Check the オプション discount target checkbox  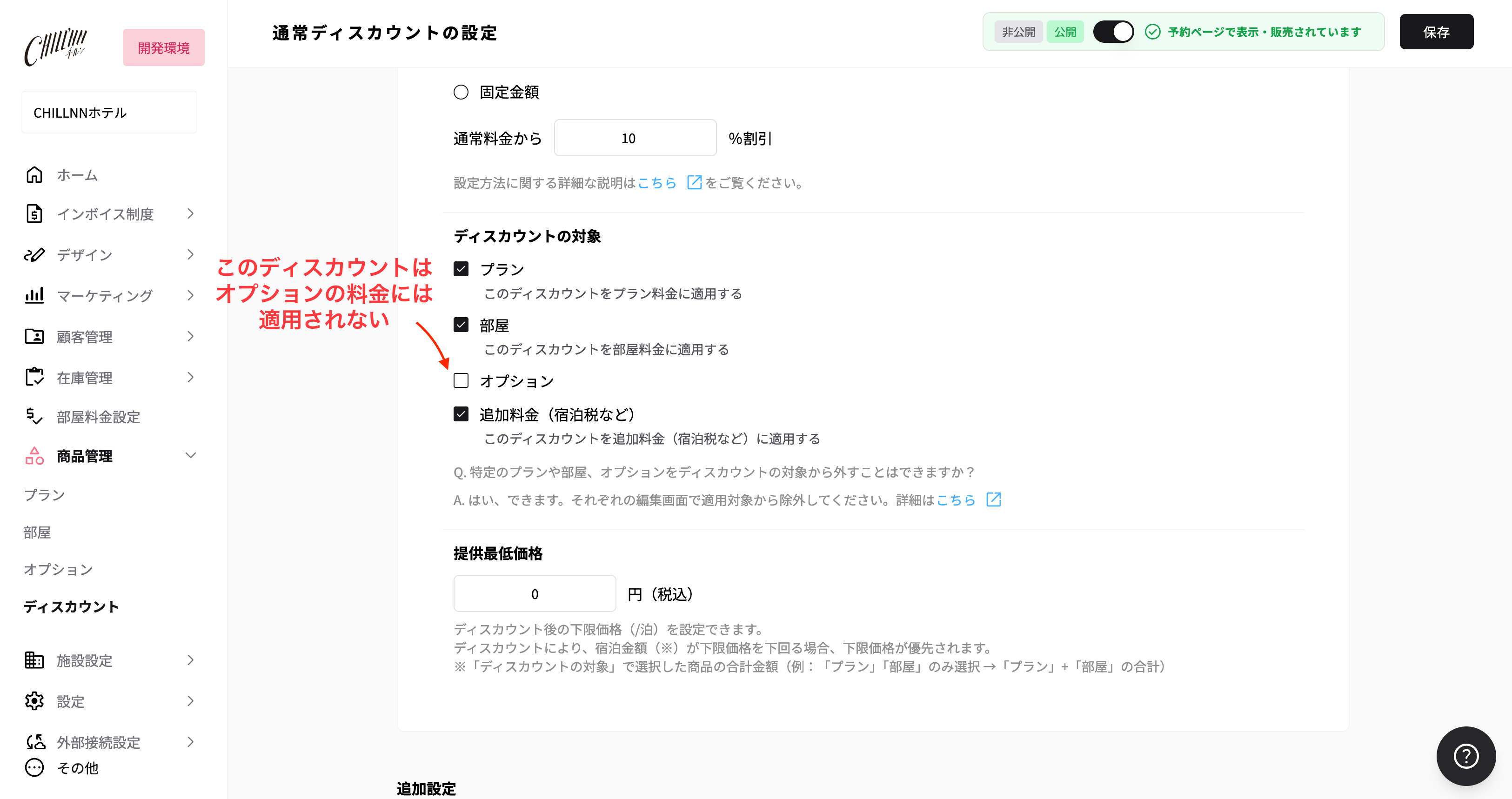461,381
